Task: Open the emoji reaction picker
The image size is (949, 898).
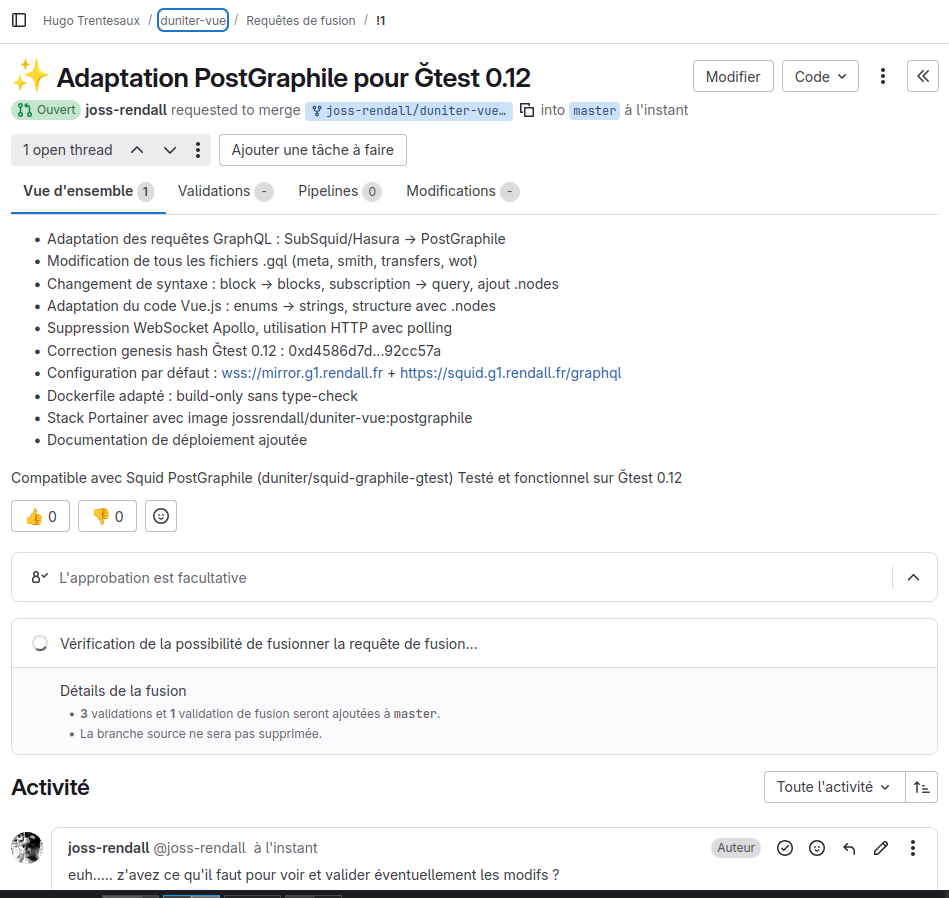Action: pos(161,516)
